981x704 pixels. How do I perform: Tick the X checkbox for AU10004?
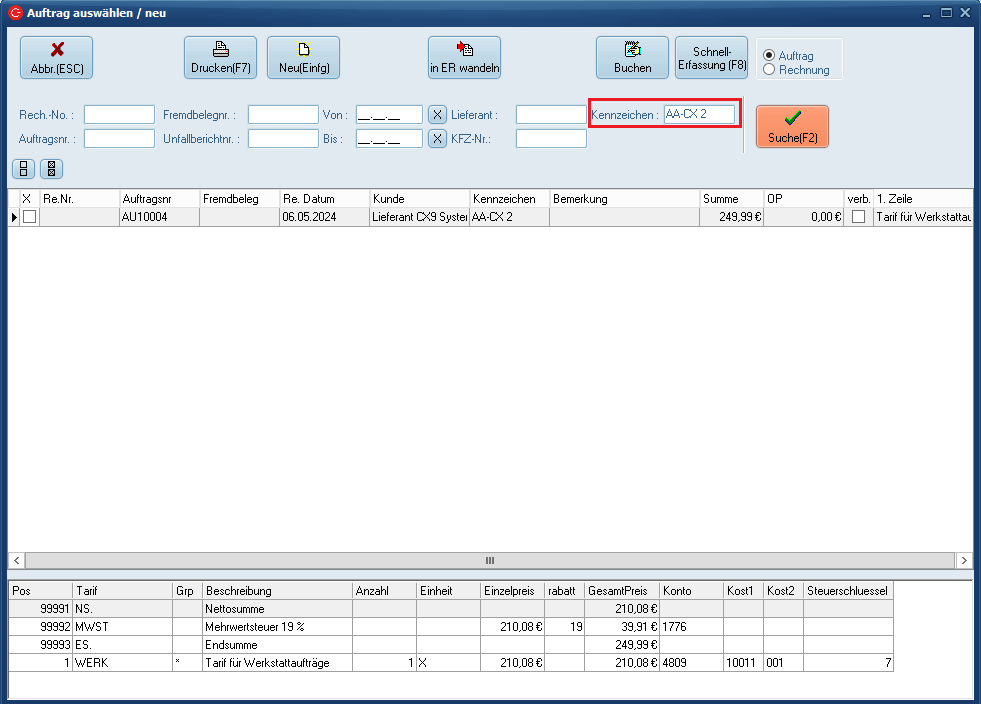(x=29, y=217)
